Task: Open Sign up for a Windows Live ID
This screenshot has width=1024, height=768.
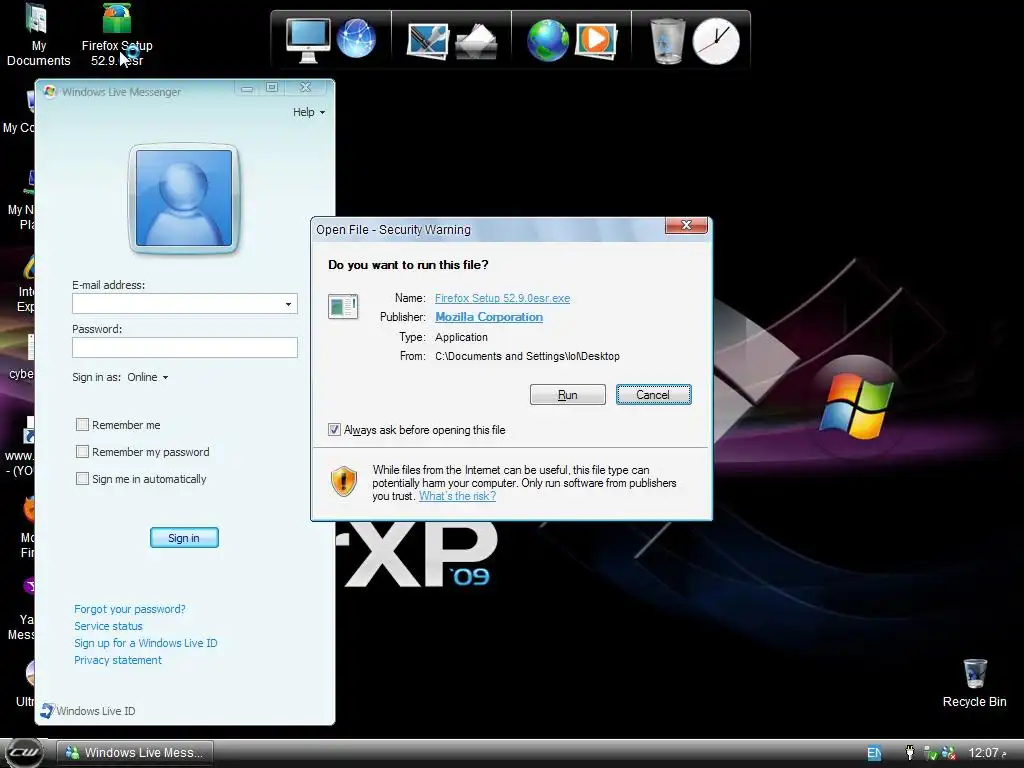Action: click(146, 643)
